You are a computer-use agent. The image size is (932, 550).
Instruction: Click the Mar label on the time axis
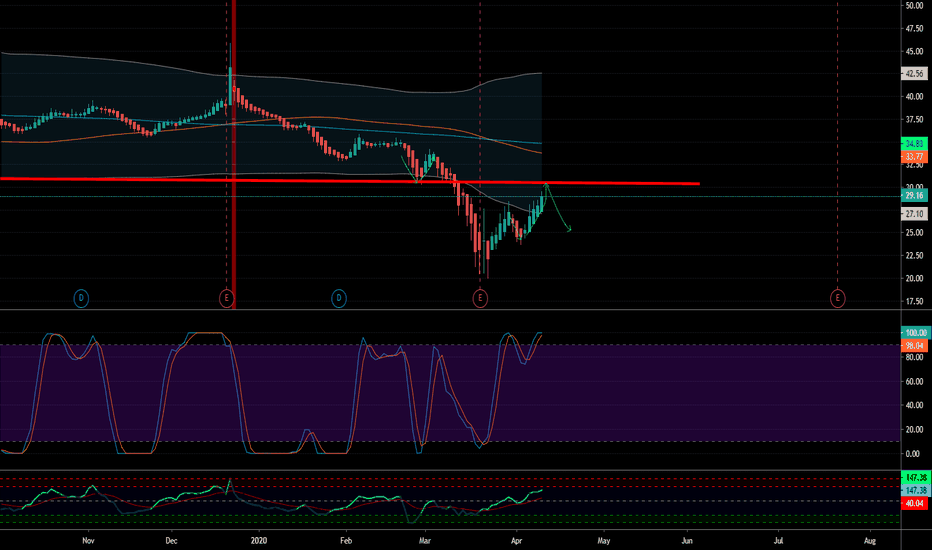pos(424,540)
